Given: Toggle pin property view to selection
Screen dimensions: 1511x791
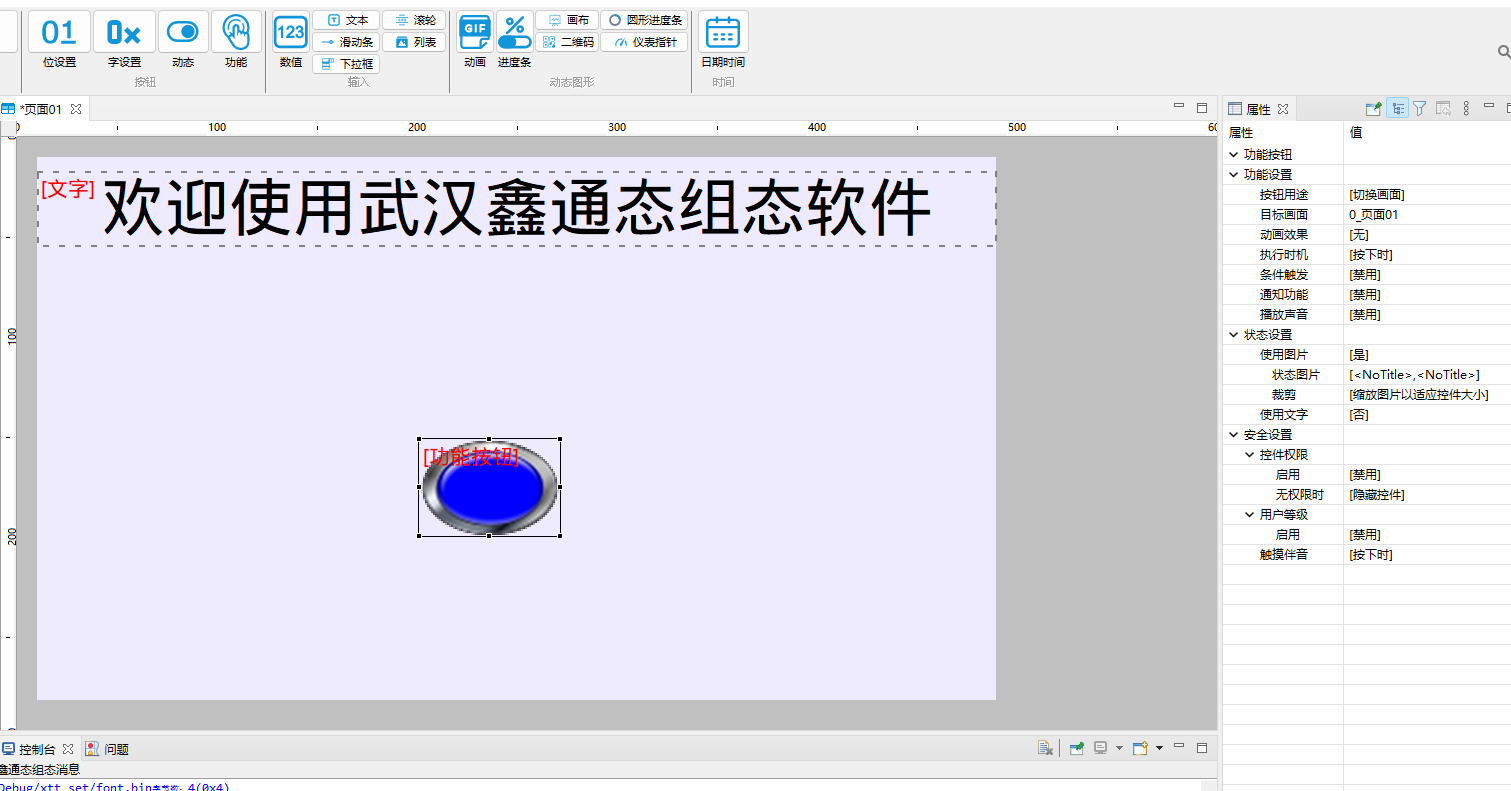Looking at the screenshot, I should point(1374,109).
